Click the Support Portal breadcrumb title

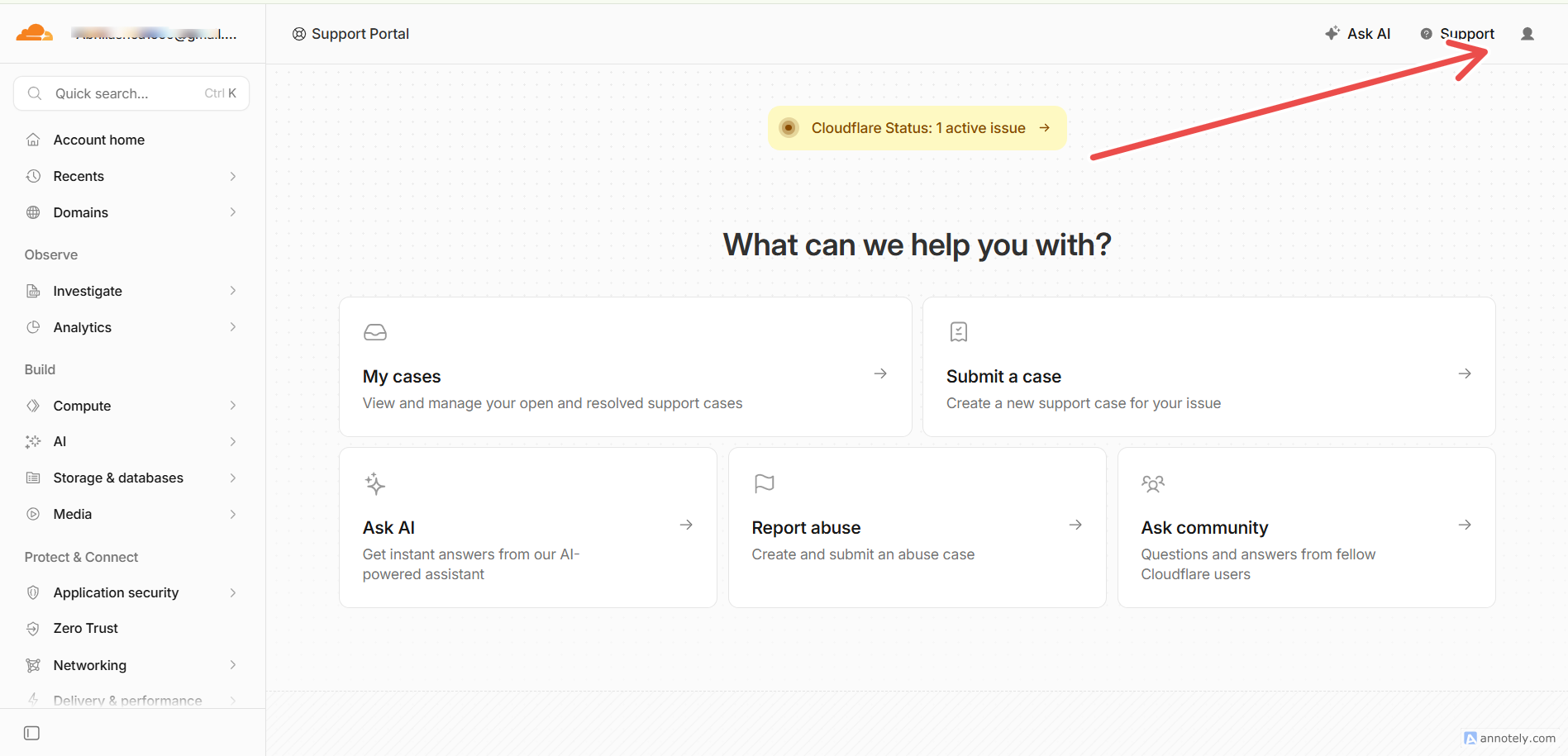pos(360,34)
